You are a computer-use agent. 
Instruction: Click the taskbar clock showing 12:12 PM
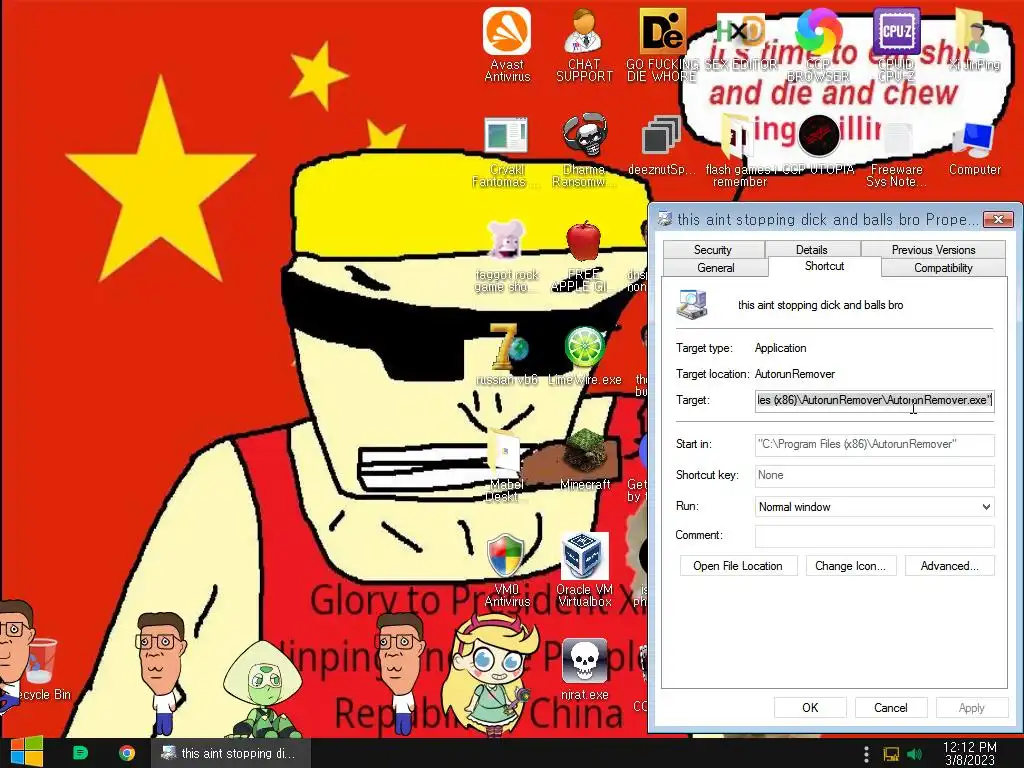coord(970,753)
